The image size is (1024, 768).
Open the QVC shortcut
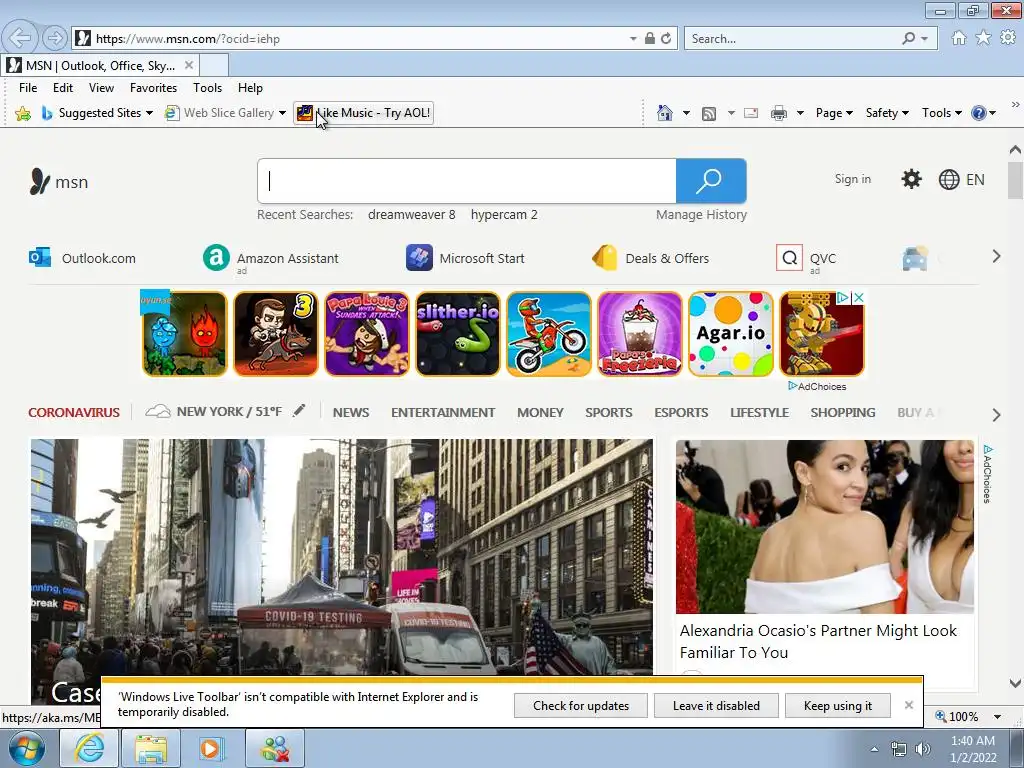806,259
